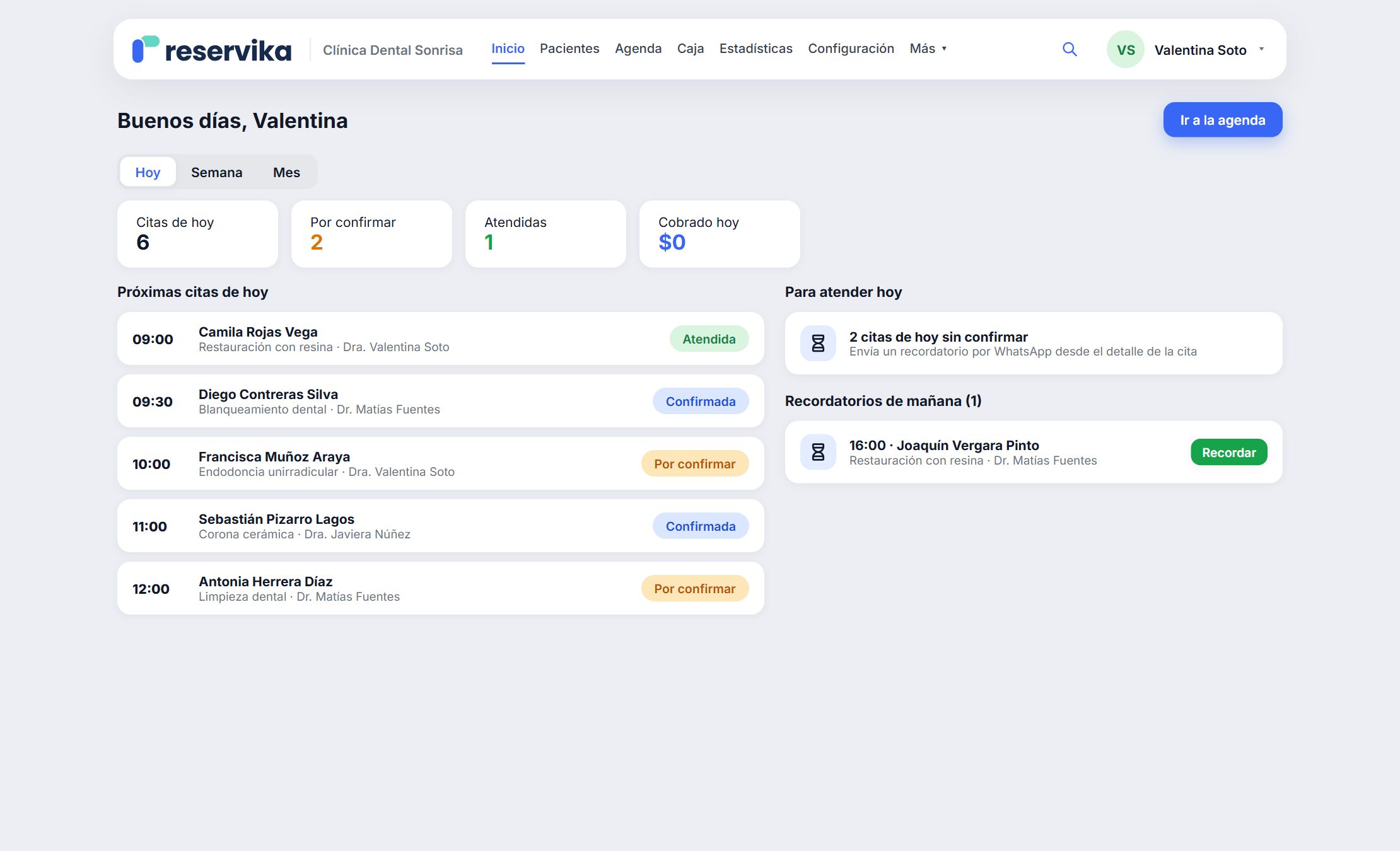Screen dimensions: 1400x851
Task: Open the Citas de hoy card
Action: tap(197, 234)
